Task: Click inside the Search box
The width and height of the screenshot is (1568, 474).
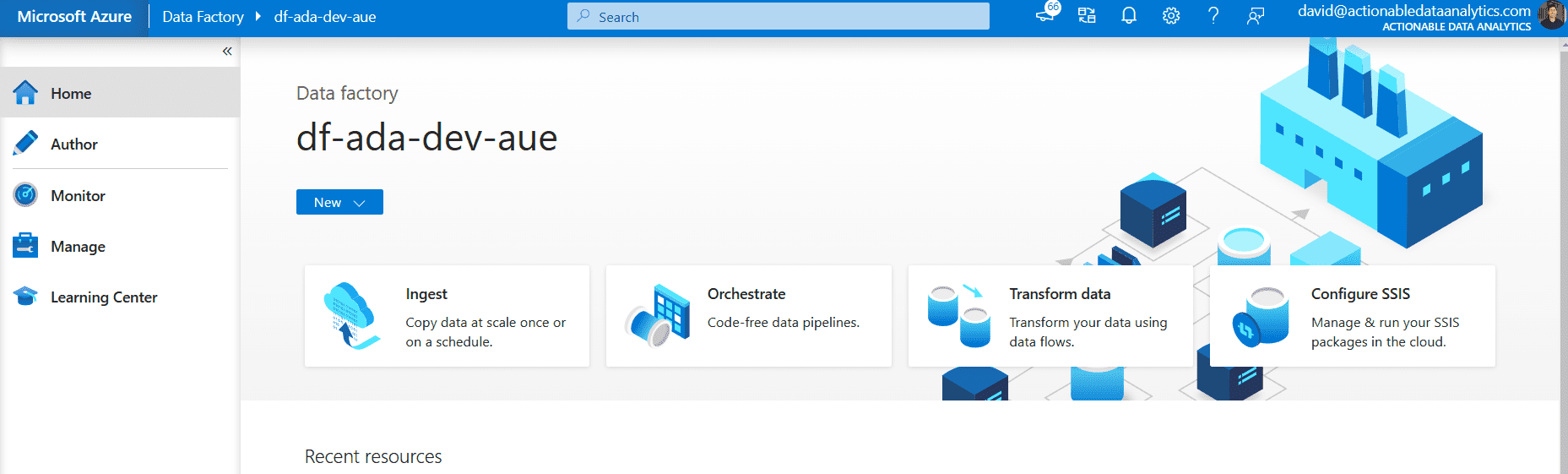Action: click(779, 16)
